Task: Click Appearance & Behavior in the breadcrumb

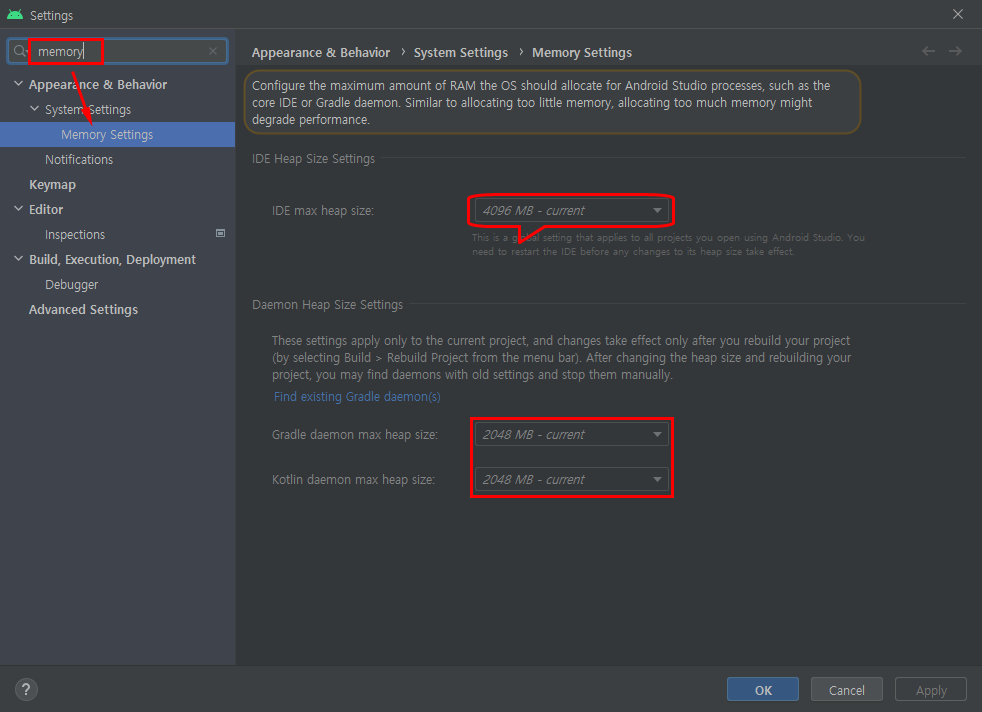Action: (321, 53)
